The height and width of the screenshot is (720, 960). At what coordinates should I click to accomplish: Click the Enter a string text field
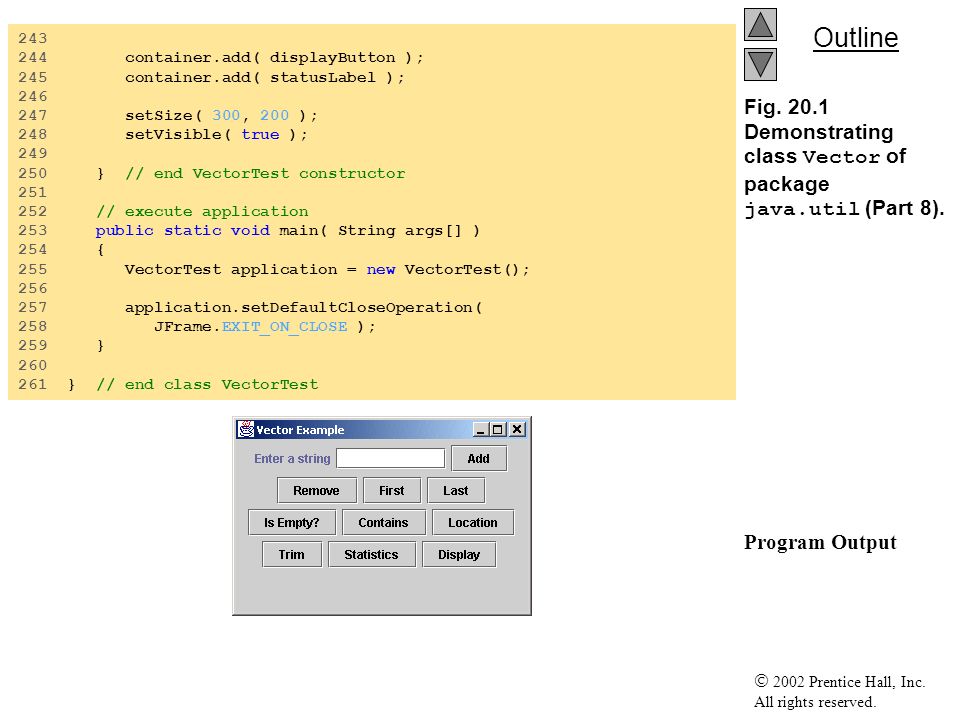pos(391,458)
